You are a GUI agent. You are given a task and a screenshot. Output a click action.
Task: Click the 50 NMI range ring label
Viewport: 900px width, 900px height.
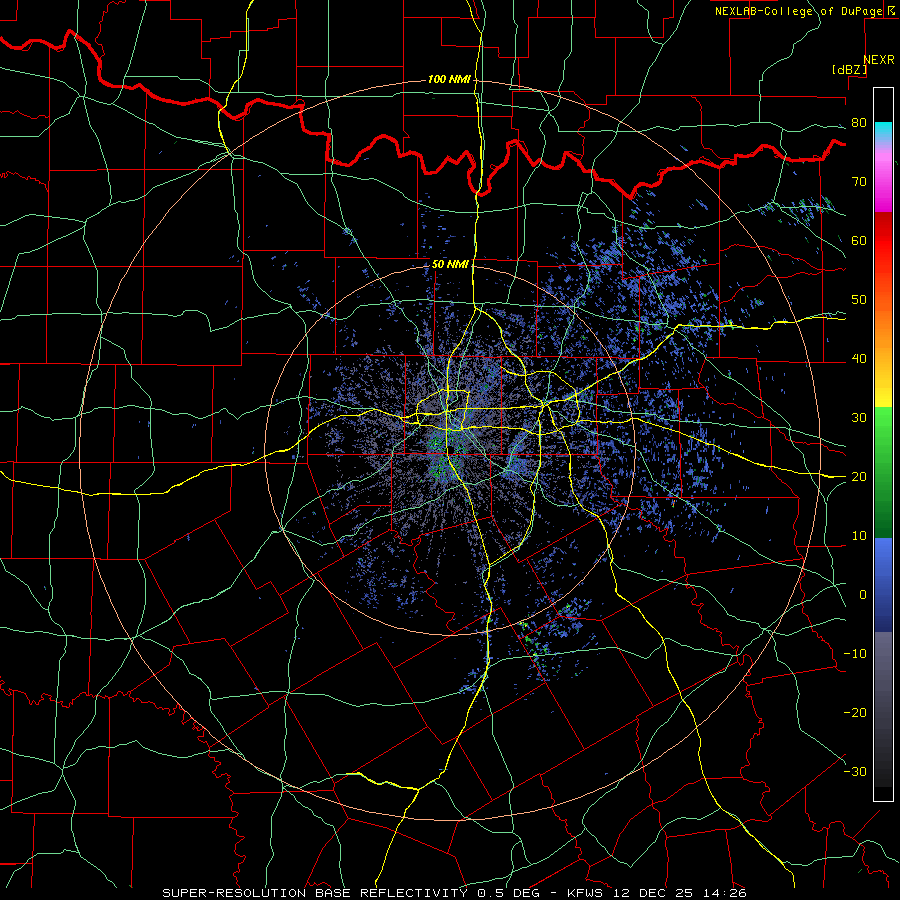tap(451, 265)
